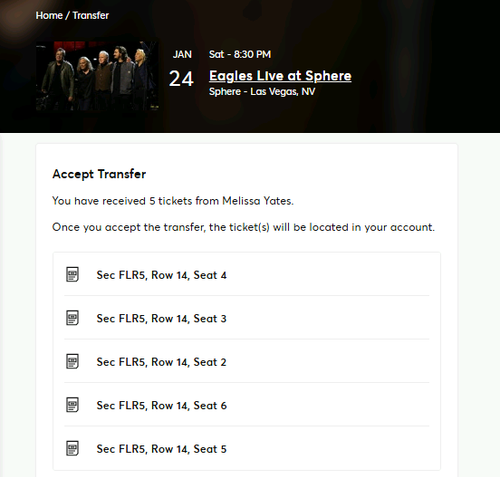The image size is (500, 477).
Task: Click the ticket icon for Seat 4
Action: pos(72,274)
